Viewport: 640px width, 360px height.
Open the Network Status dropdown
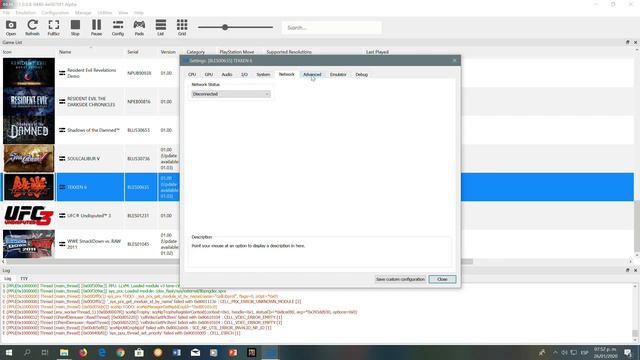click(x=231, y=94)
